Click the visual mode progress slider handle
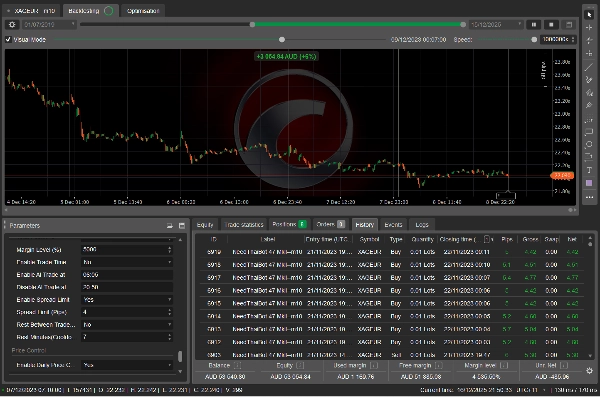The image size is (600, 397). pos(282,39)
